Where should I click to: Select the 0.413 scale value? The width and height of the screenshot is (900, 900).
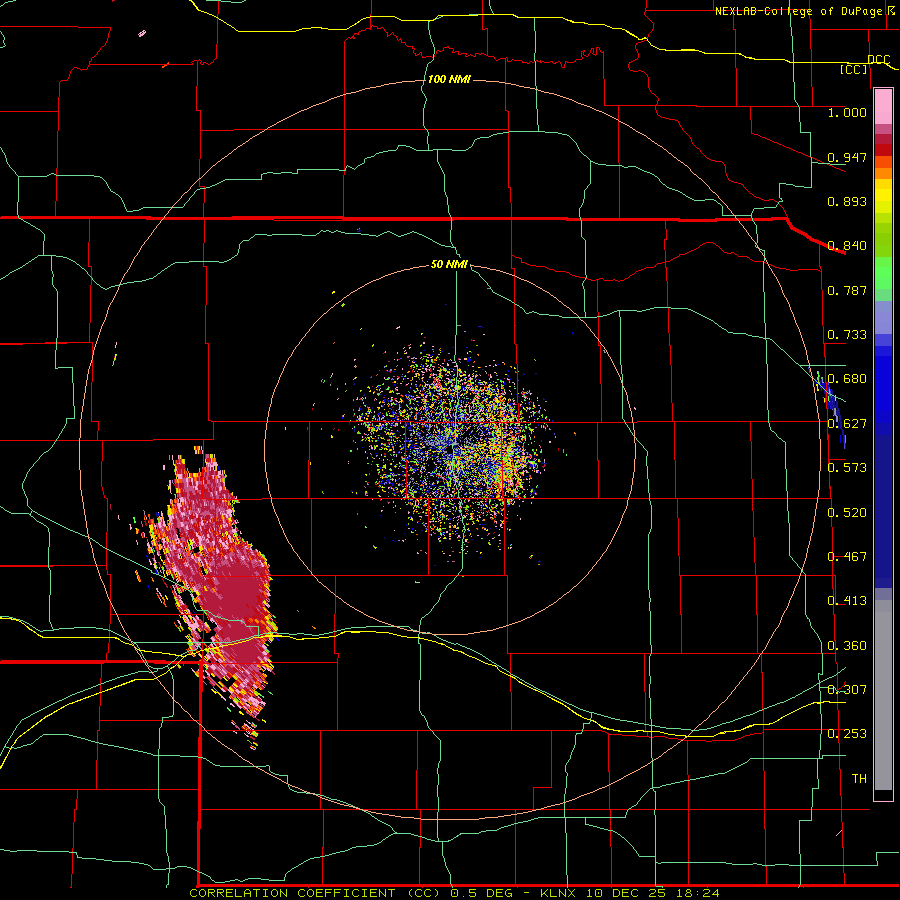pos(847,601)
